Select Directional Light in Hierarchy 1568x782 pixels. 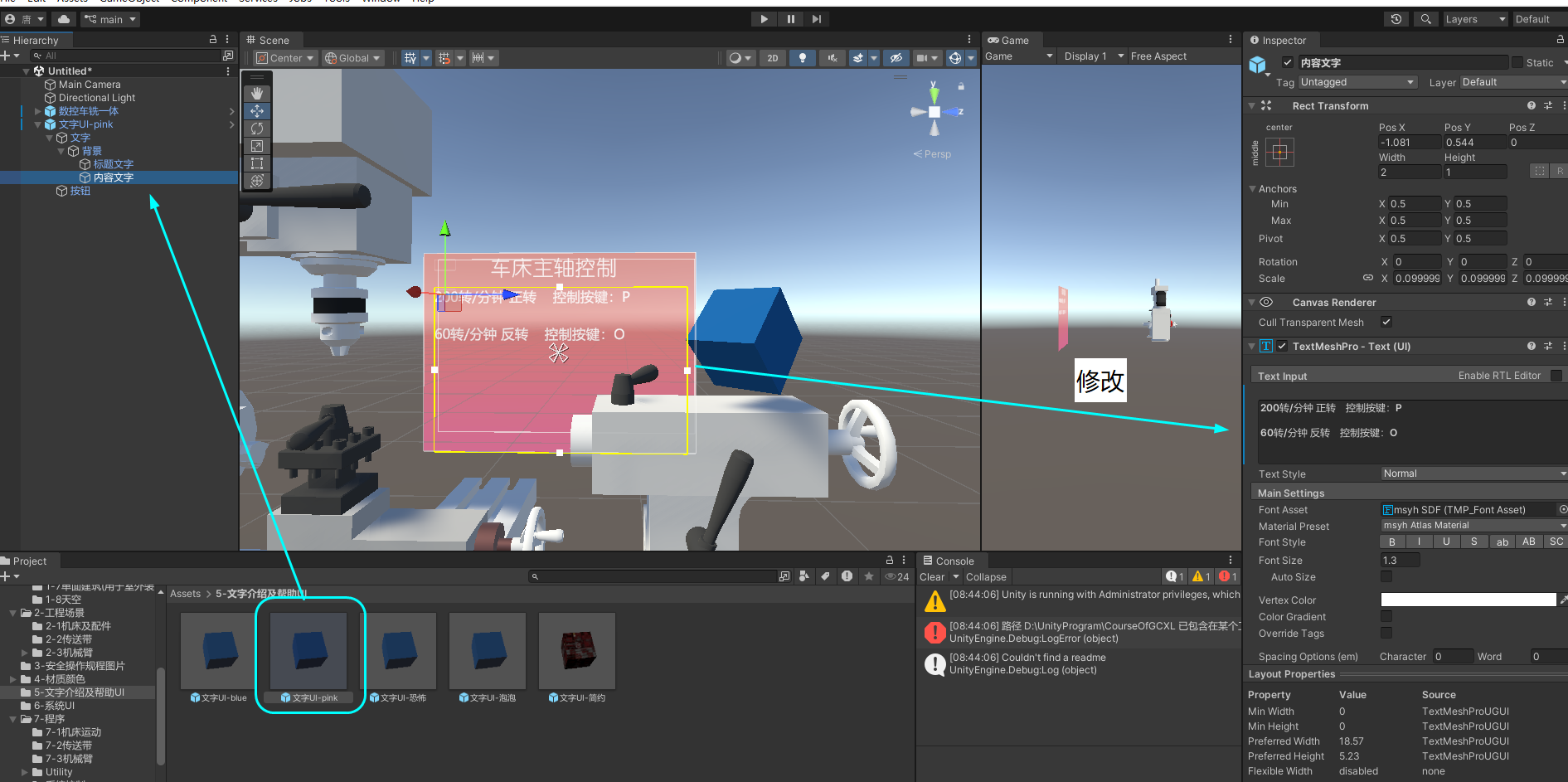pyautogui.click(x=96, y=98)
